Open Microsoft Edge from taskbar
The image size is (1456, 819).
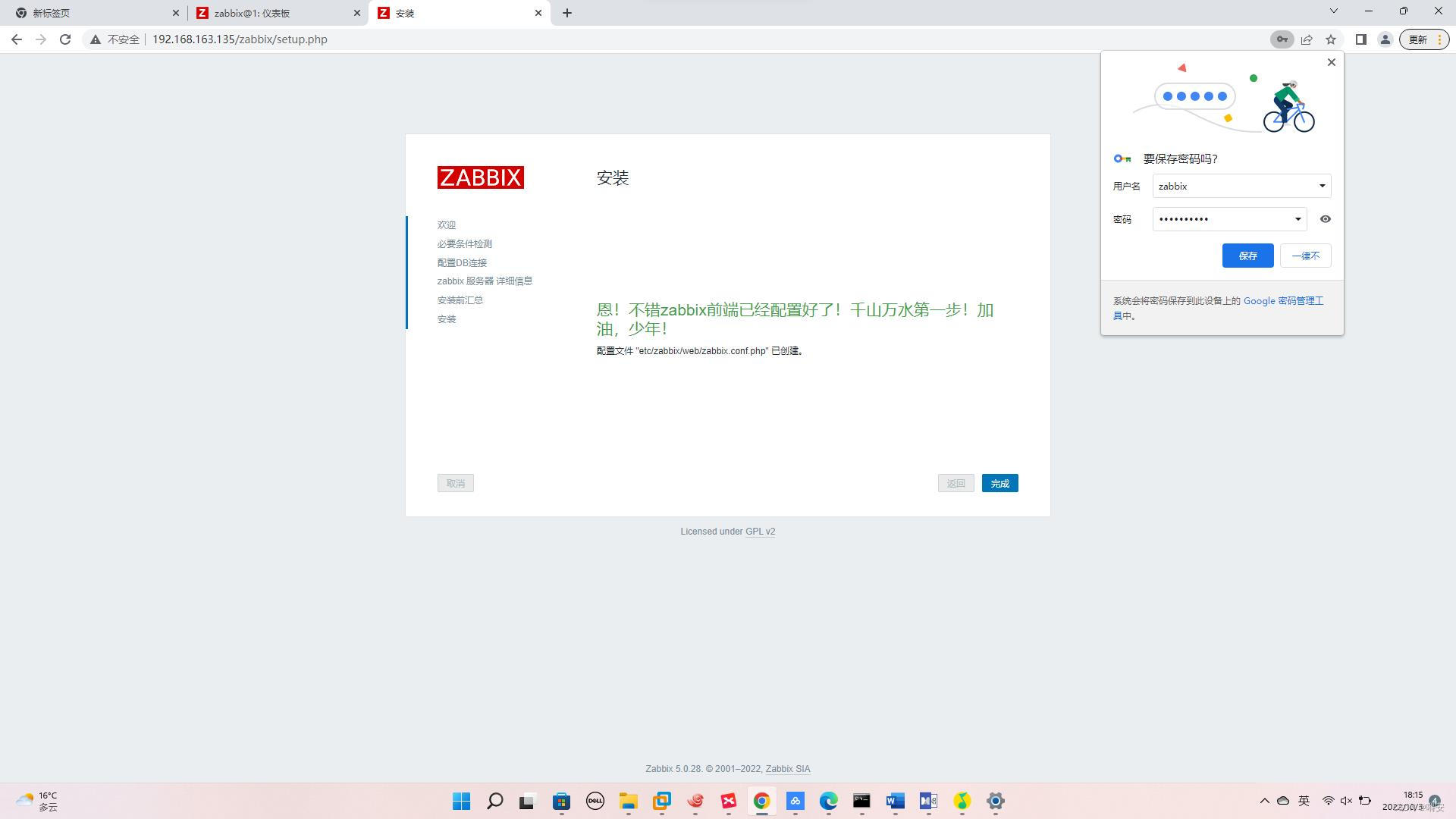[x=829, y=801]
